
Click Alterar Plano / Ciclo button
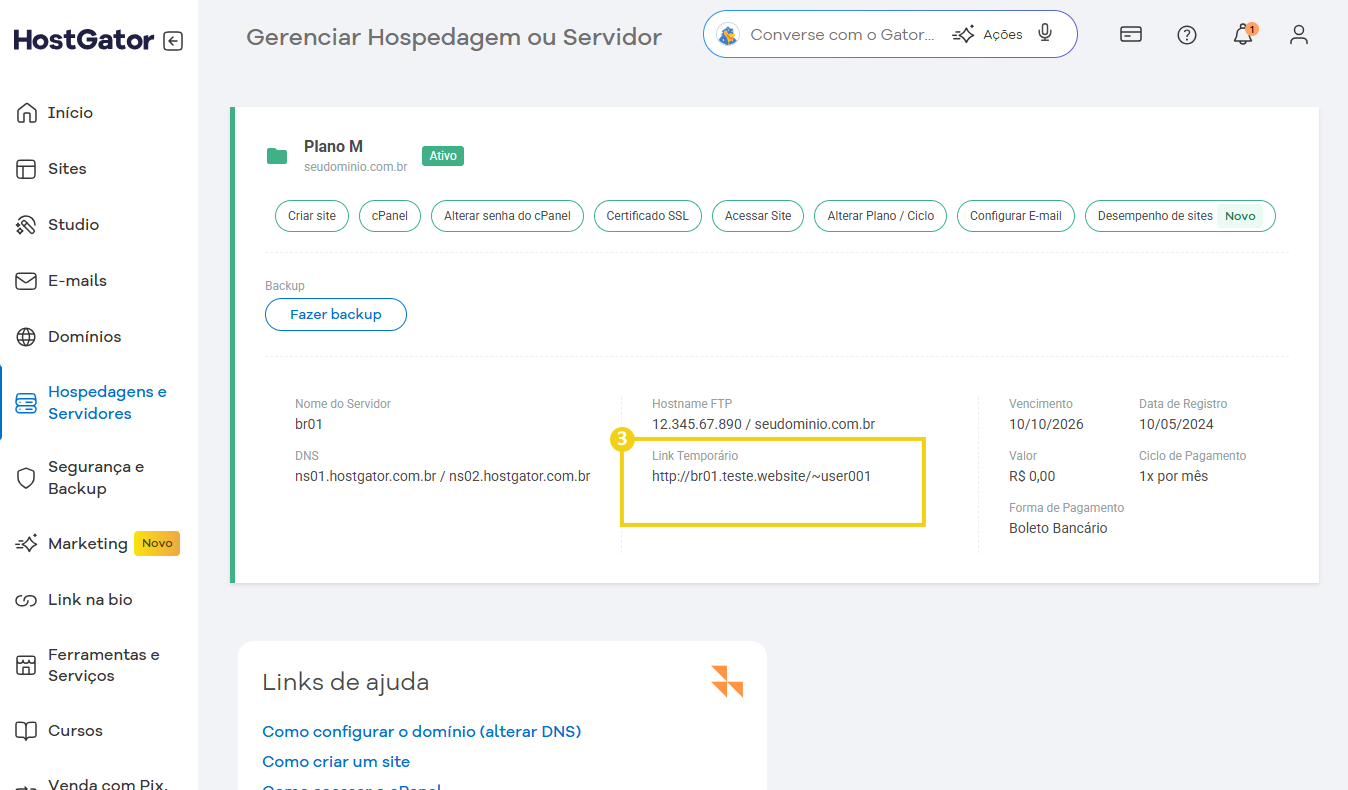click(880, 216)
